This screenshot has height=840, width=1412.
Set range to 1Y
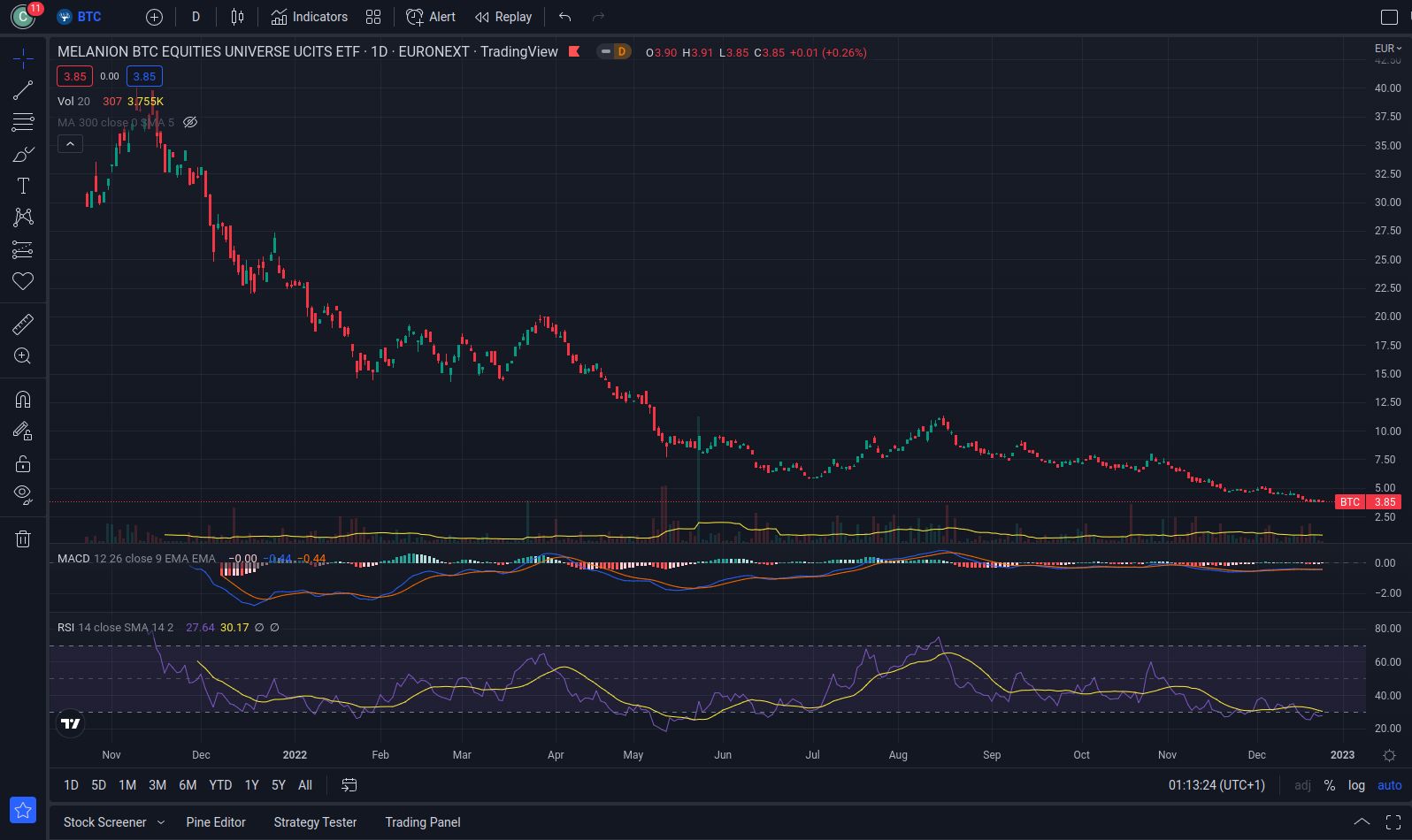[x=252, y=785]
